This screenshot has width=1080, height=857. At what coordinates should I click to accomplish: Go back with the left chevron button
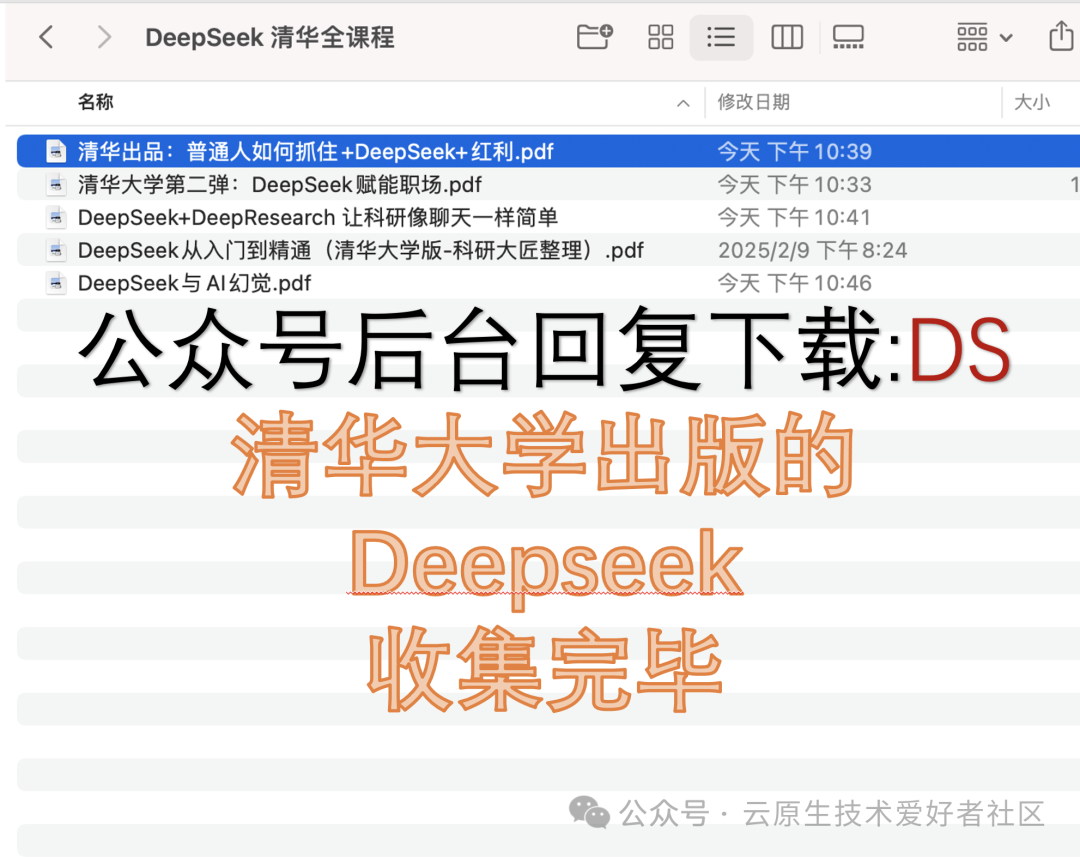46,37
